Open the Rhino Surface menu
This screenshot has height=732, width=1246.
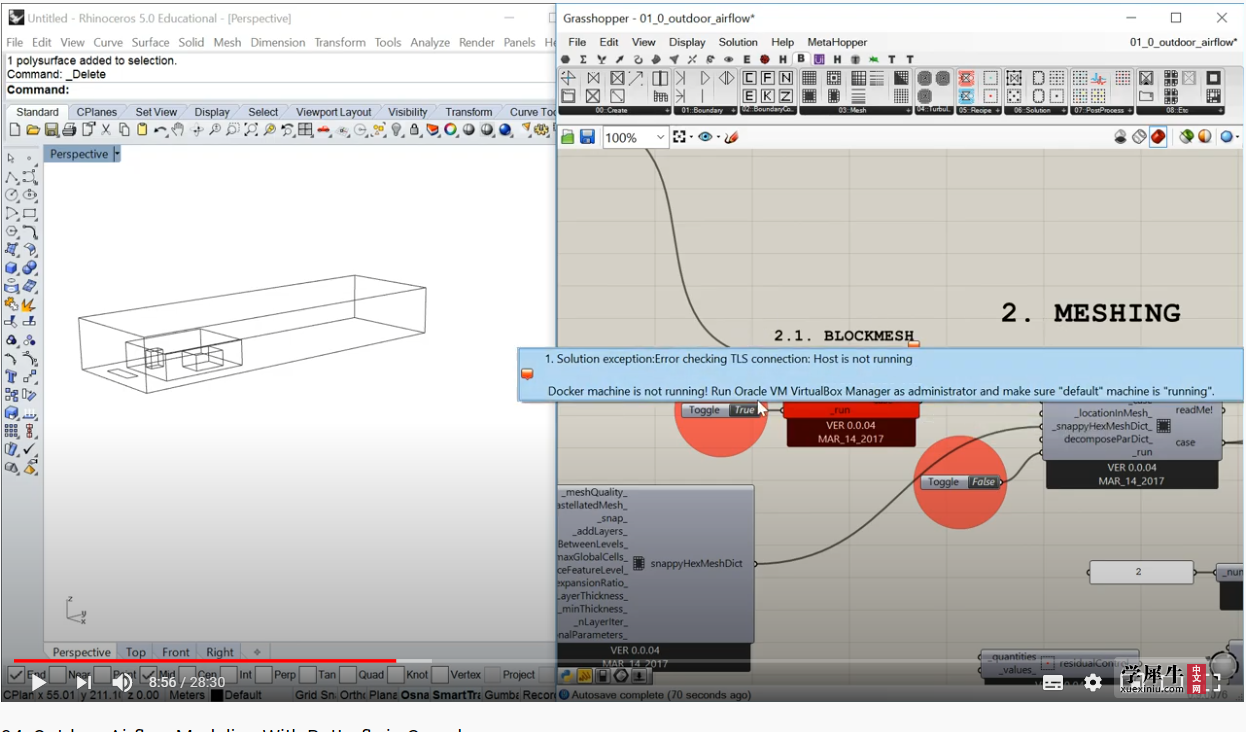pyautogui.click(x=150, y=42)
